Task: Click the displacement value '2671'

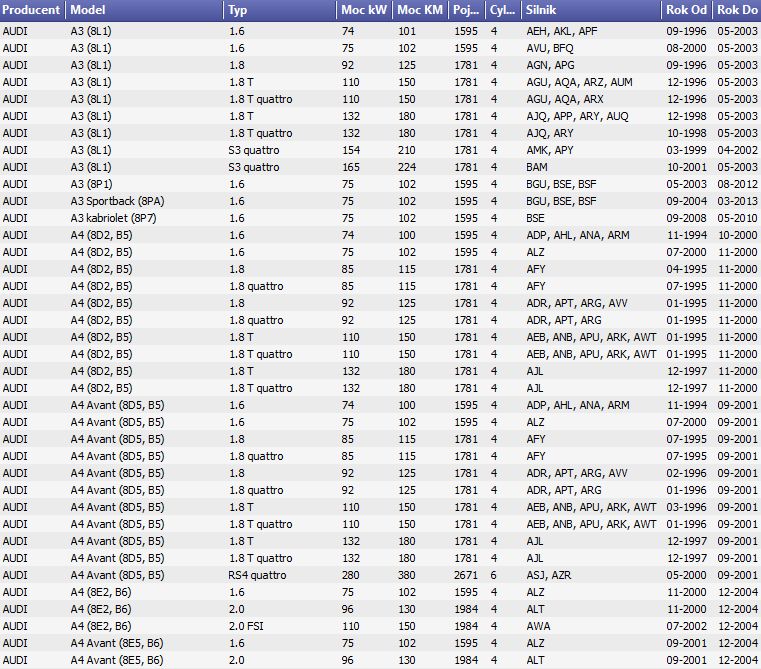Action: [x=466, y=575]
